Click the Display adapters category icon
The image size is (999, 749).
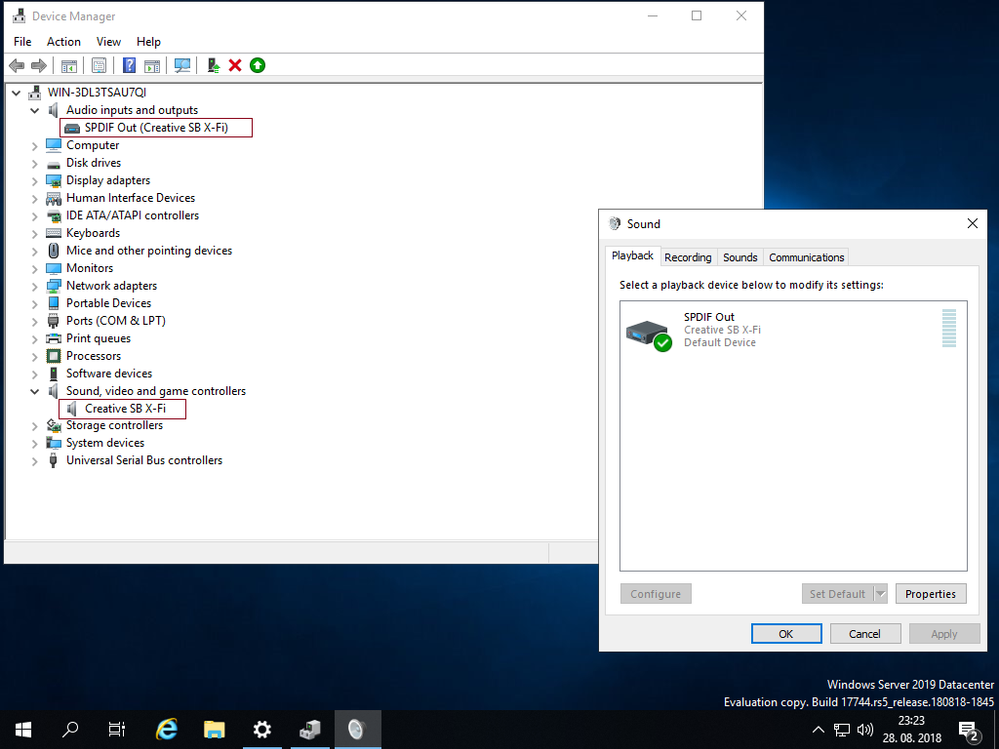coord(54,180)
